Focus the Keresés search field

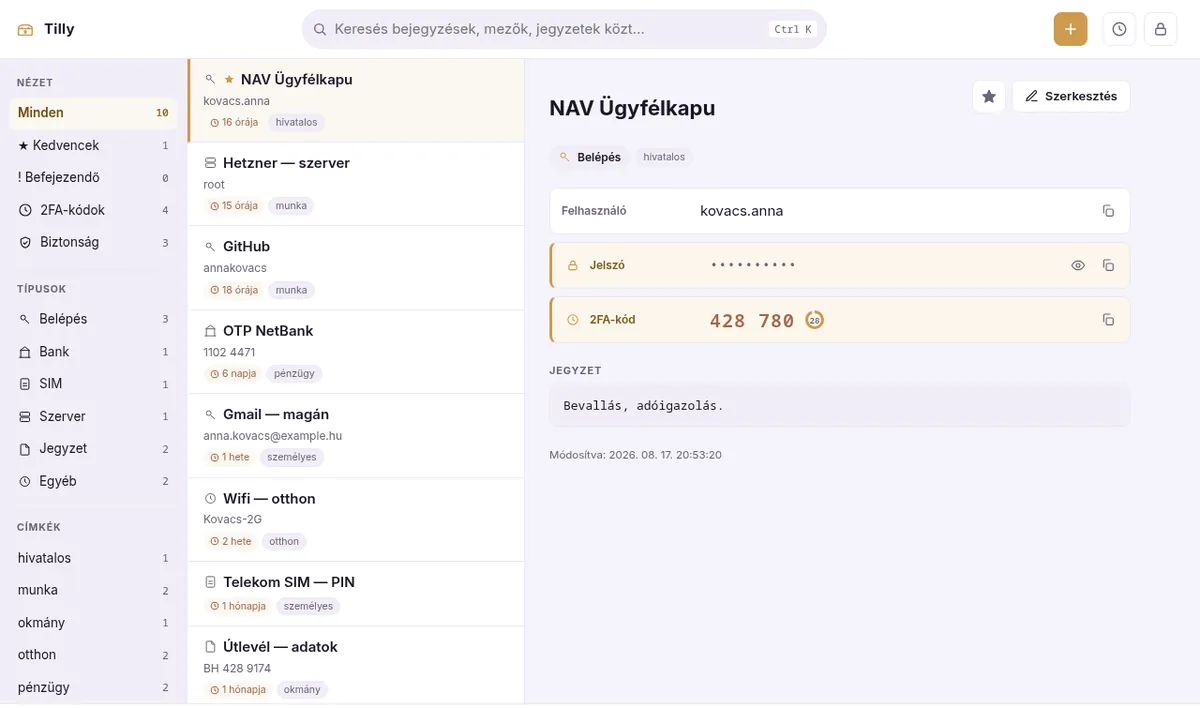click(564, 29)
